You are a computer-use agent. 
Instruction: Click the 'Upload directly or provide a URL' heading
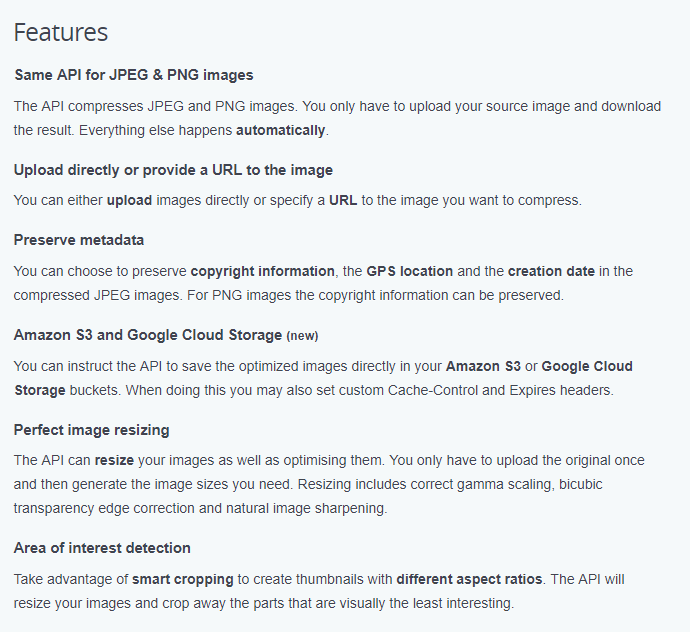[173, 170]
